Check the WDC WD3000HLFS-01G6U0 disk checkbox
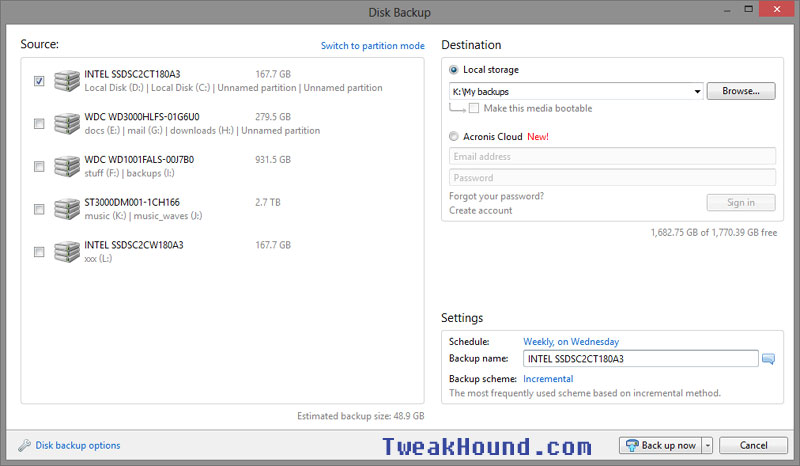 (x=39, y=124)
